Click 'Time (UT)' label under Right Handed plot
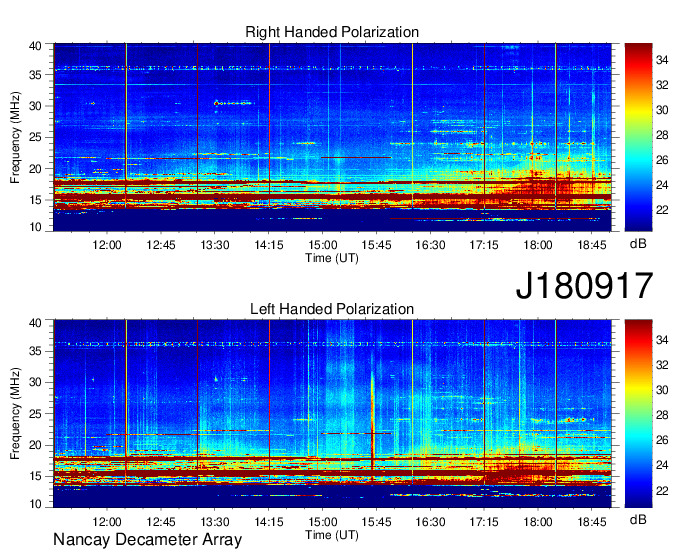The width and height of the screenshot is (680, 552). 332,258
